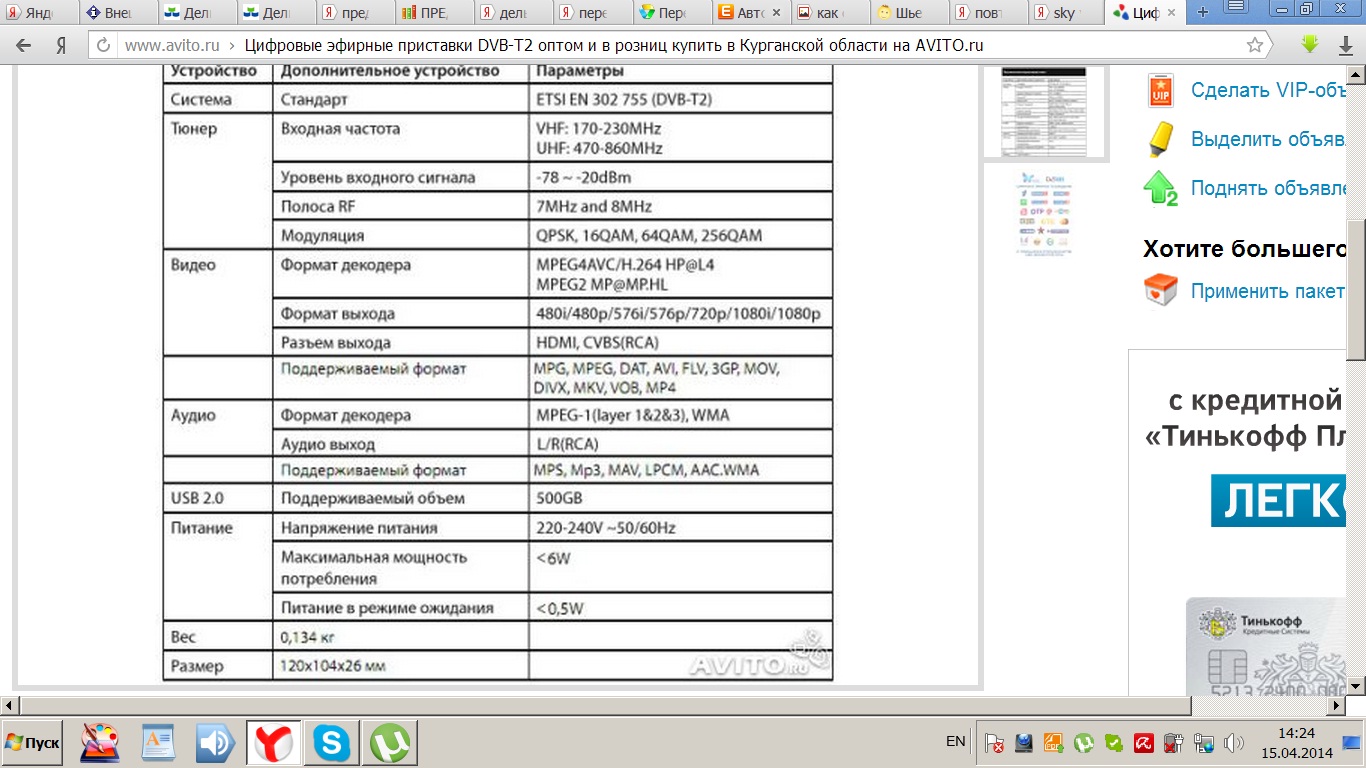This screenshot has width=1366, height=768.
Task: Open Skype from the taskbar
Action: pos(331,743)
